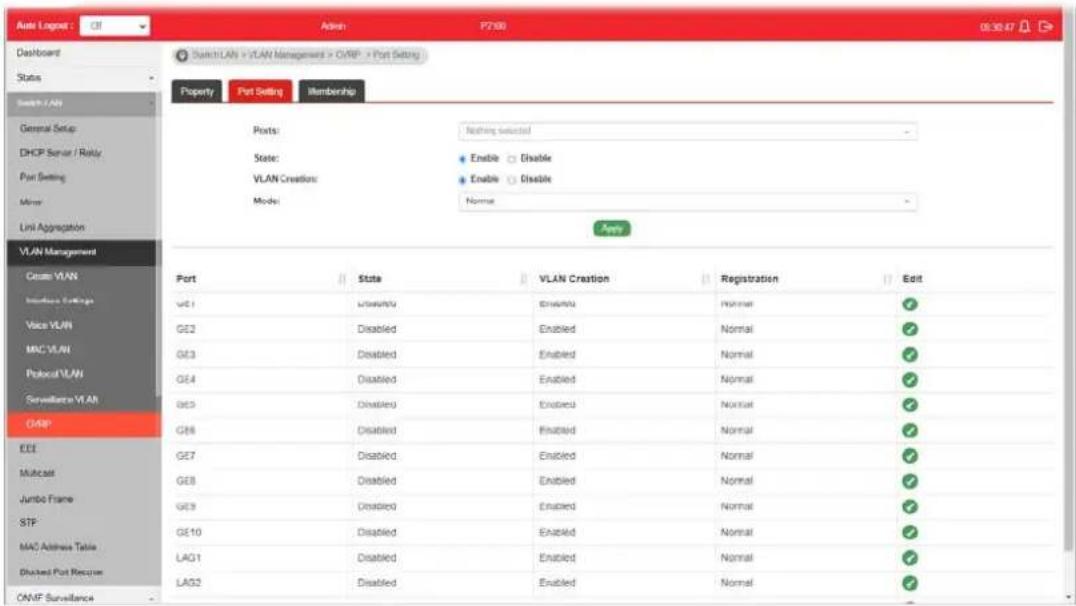Open Dashboard in sidebar
This screenshot has height=606, width=1076.
click(x=38, y=53)
